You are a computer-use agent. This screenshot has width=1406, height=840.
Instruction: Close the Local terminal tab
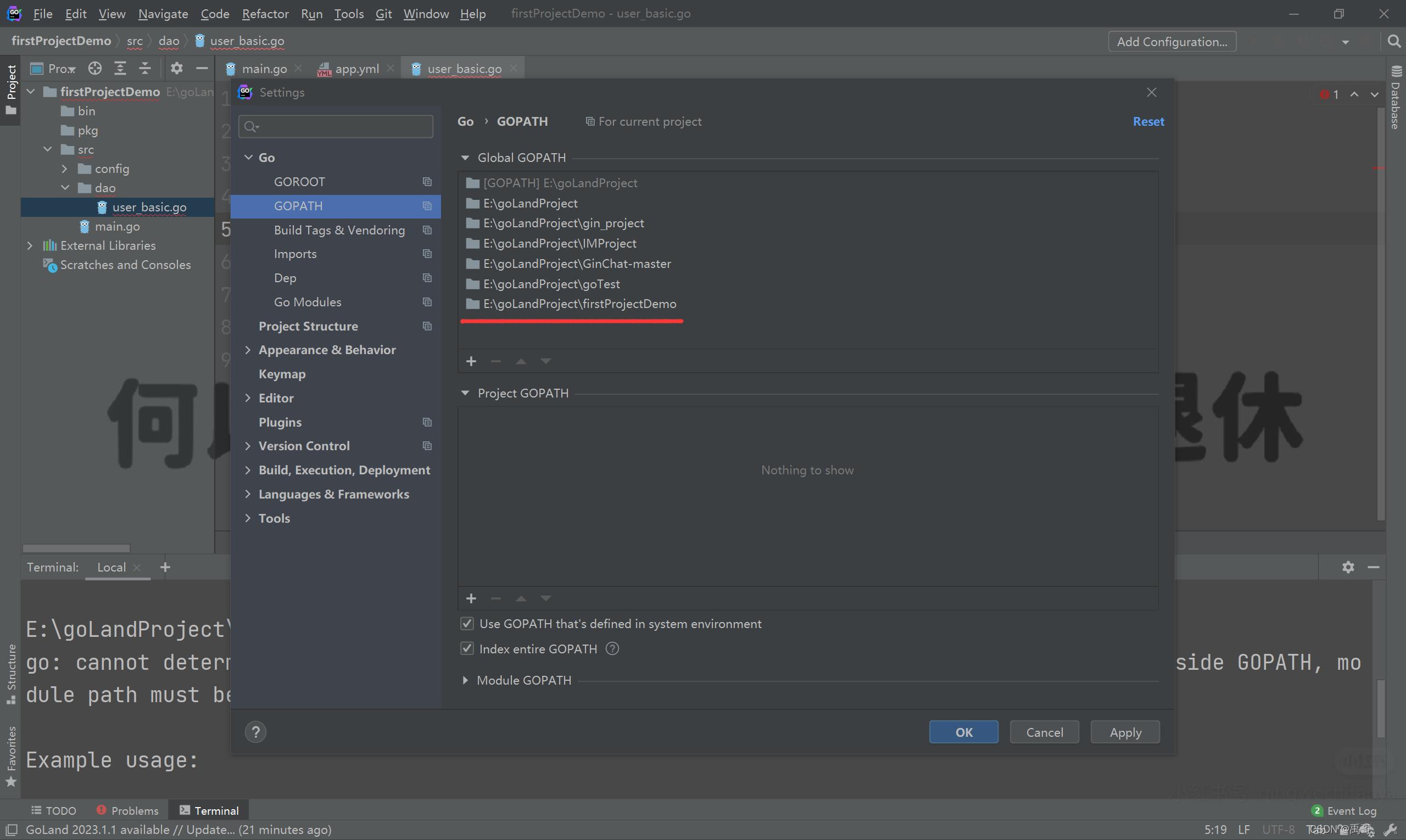[x=136, y=567]
